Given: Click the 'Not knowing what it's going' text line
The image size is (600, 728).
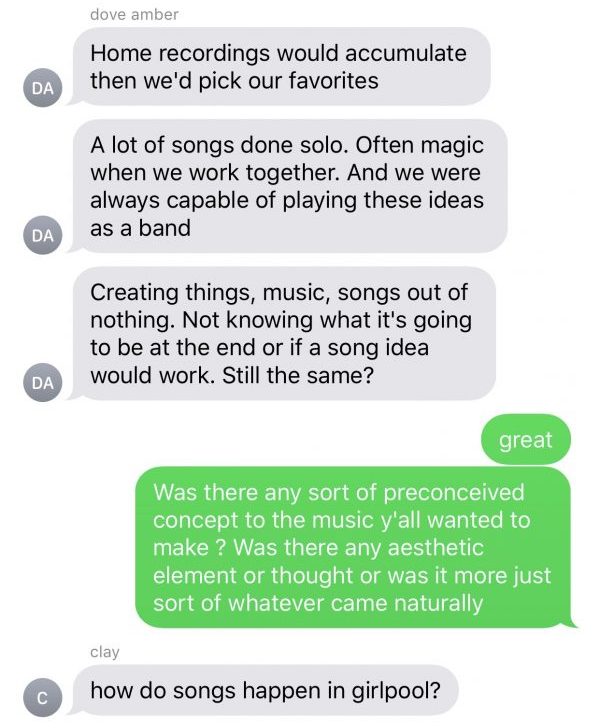Looking at the screenshot, I should (327, 320).
